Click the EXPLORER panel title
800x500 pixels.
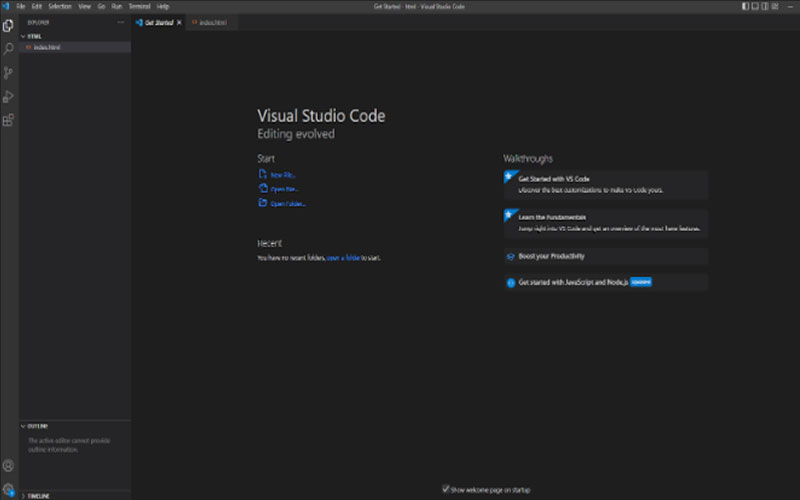[38, 22]
